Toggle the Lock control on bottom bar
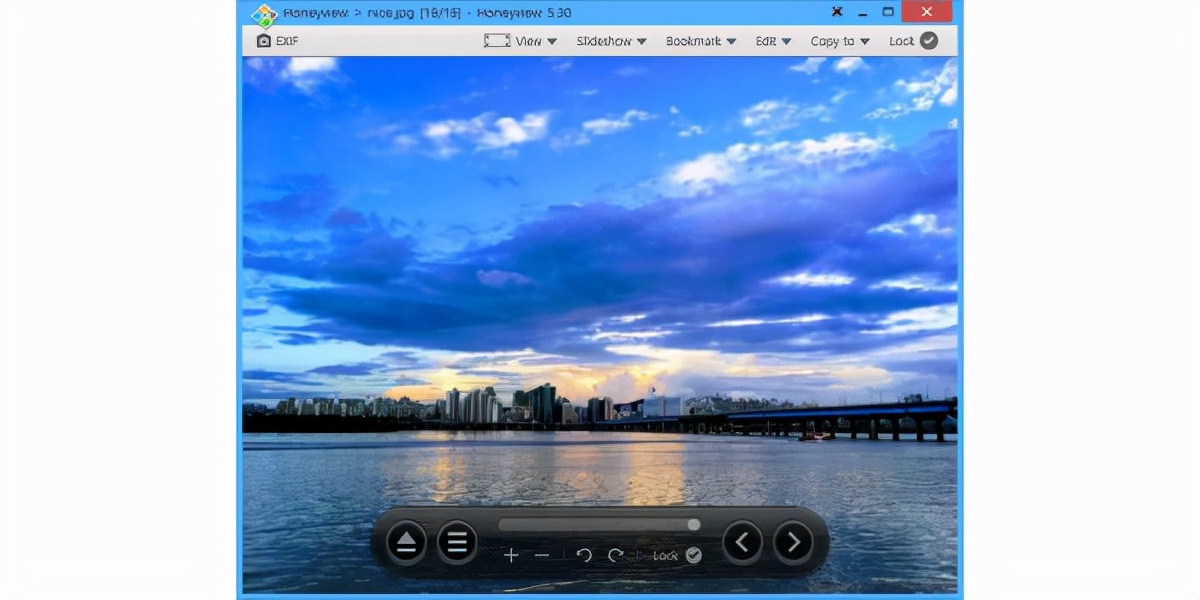The image size is (1200, 600). (x=678, y=554)
